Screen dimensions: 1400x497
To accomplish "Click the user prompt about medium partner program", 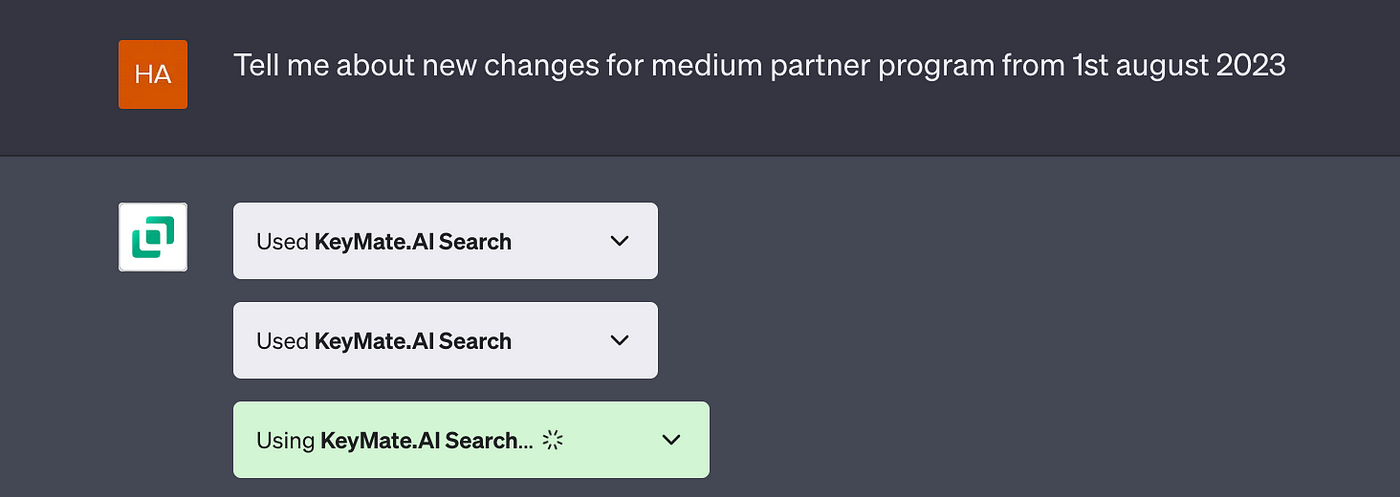I will [759, 66].
